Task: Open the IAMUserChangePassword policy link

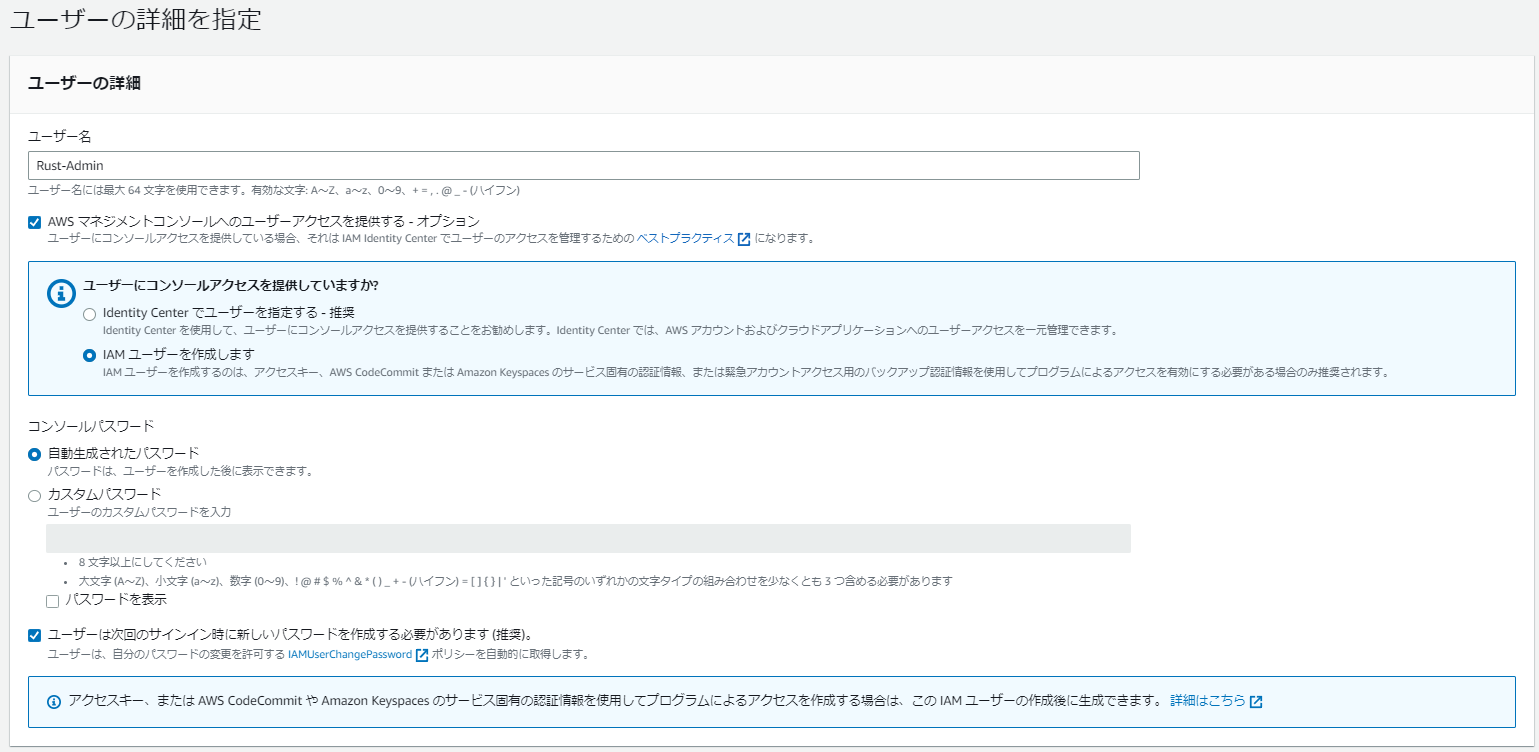Action: point(349,655)
